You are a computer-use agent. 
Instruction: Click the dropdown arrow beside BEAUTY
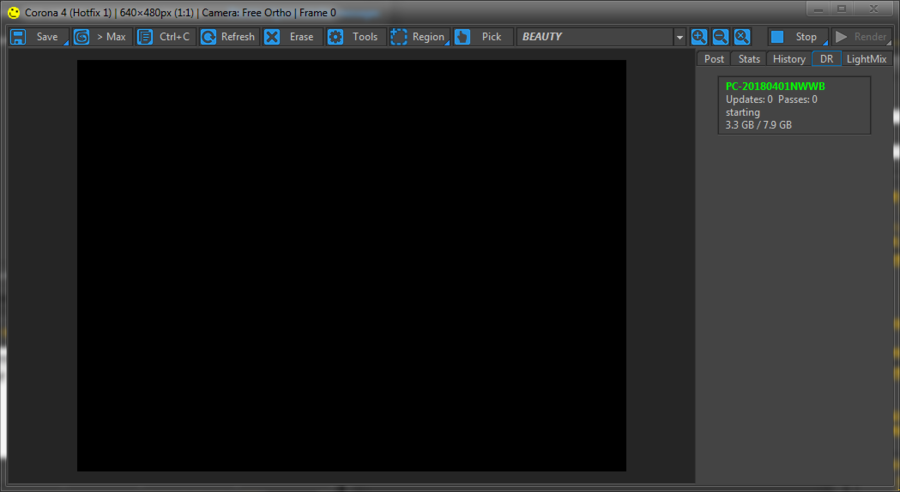(x=680, y=37)
